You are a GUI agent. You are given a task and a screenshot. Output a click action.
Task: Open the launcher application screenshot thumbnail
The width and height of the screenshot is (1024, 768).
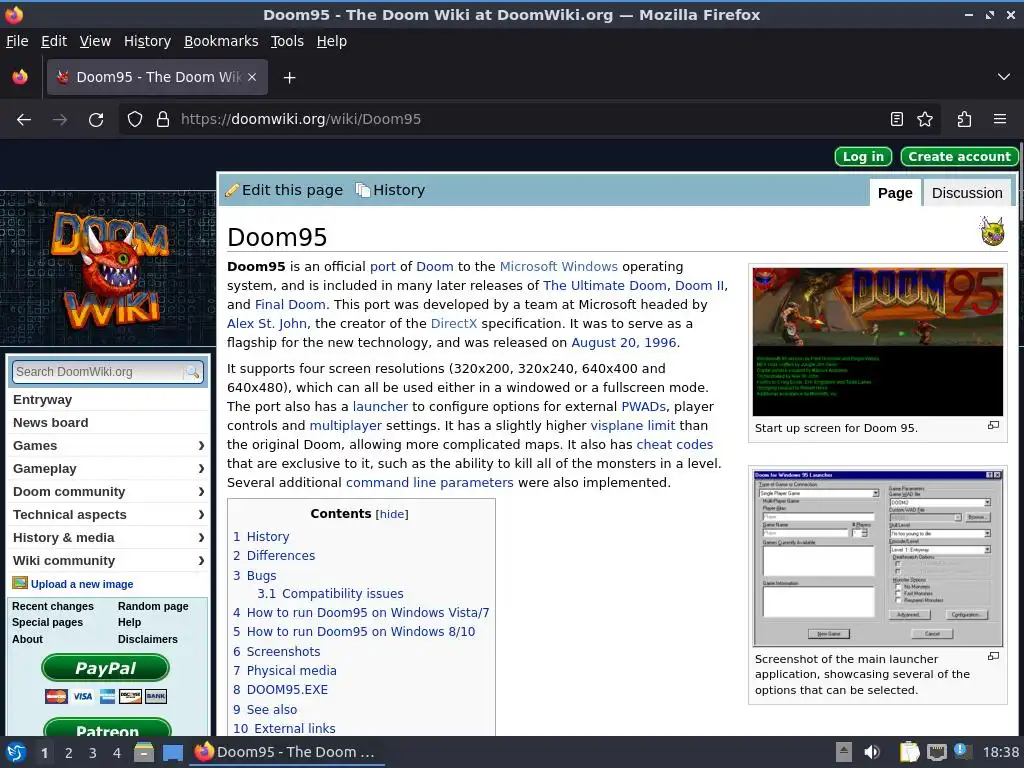877,558
